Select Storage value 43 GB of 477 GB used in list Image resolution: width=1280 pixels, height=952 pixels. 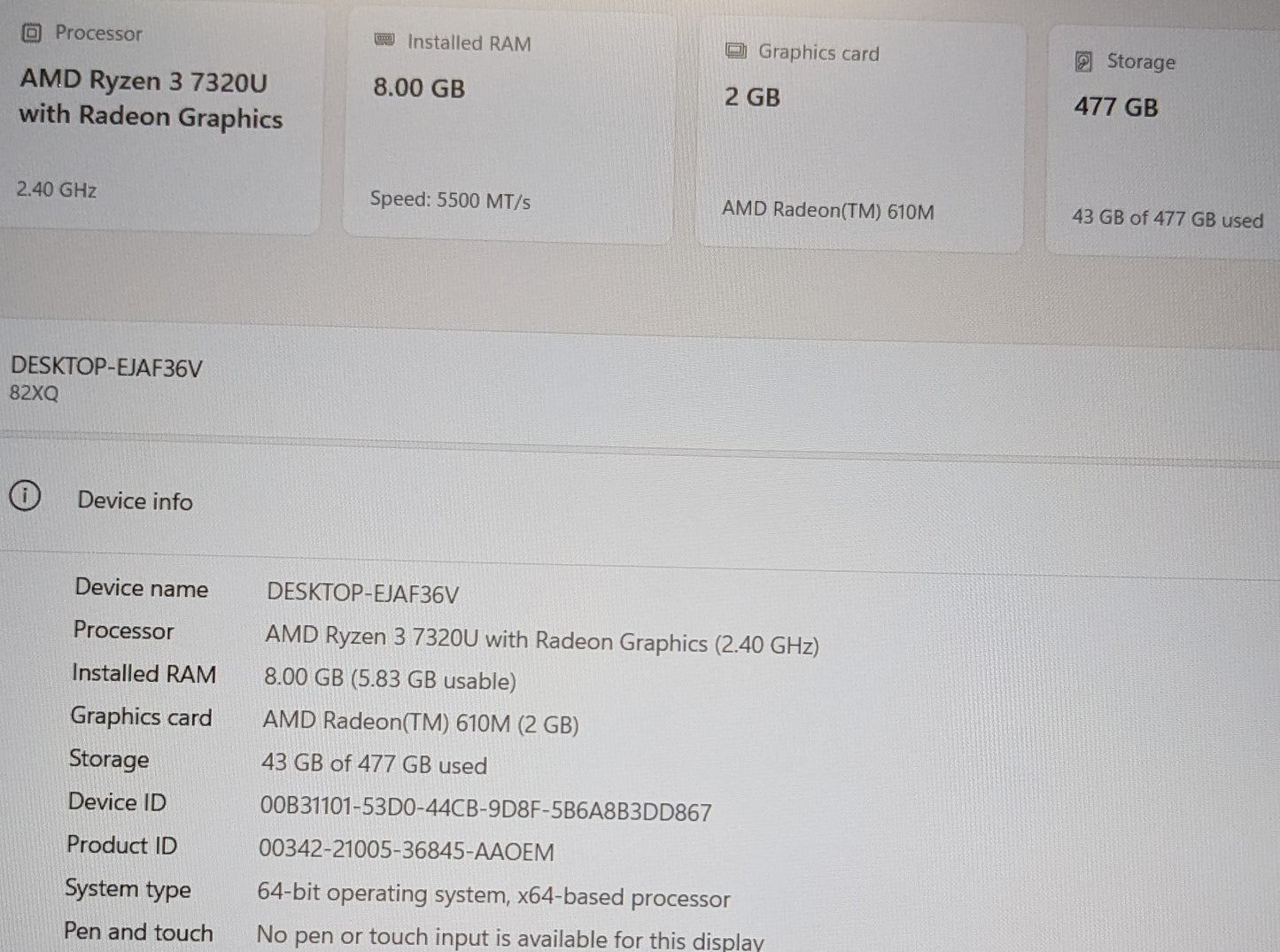374,764
